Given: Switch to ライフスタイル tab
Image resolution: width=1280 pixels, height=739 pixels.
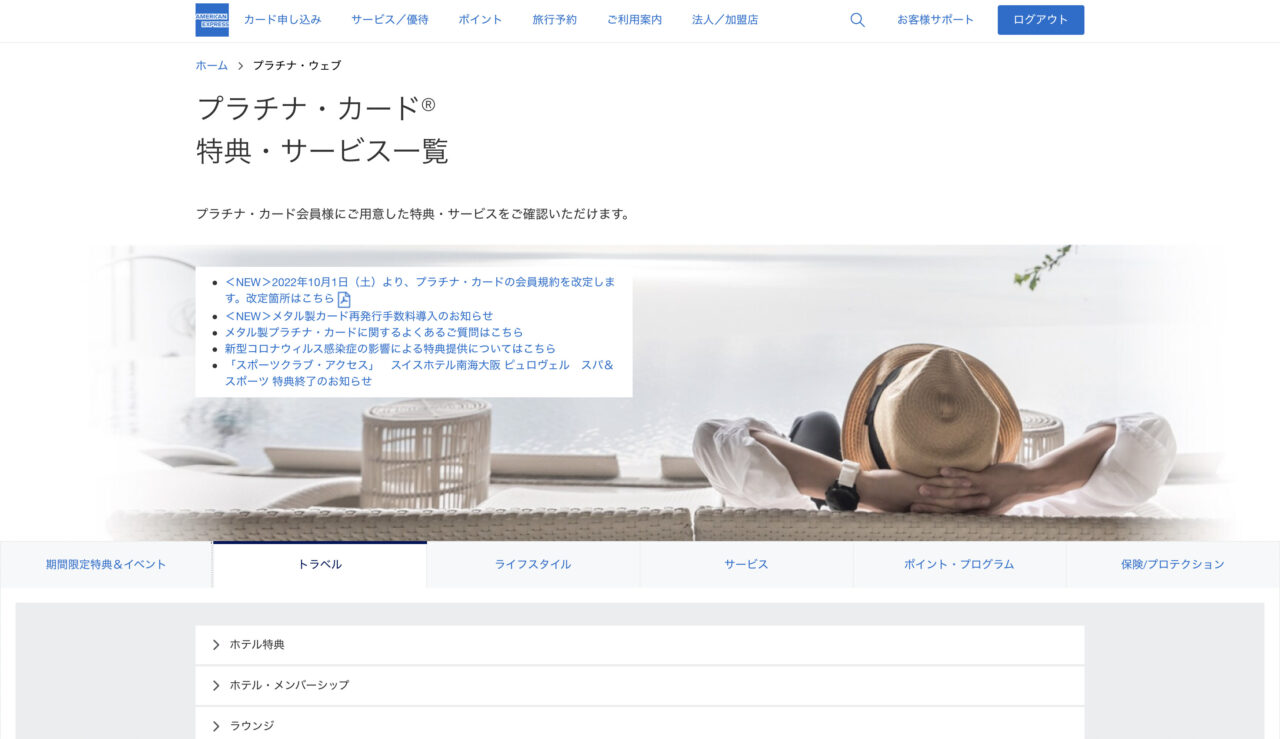Looking at the screenshot, I should coord(533,564).
